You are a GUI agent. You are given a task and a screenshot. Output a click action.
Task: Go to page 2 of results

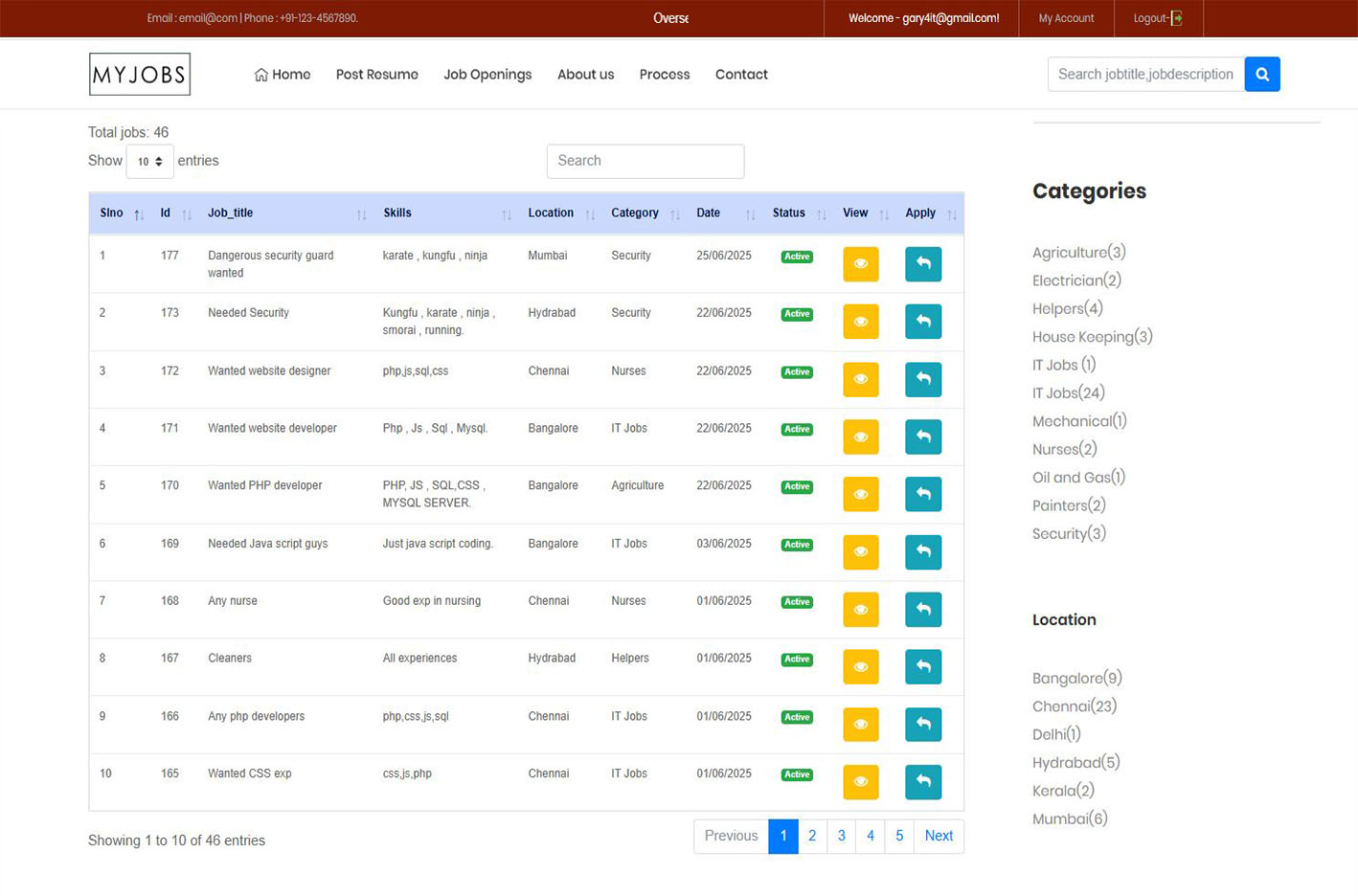click(x=812, y=836)
